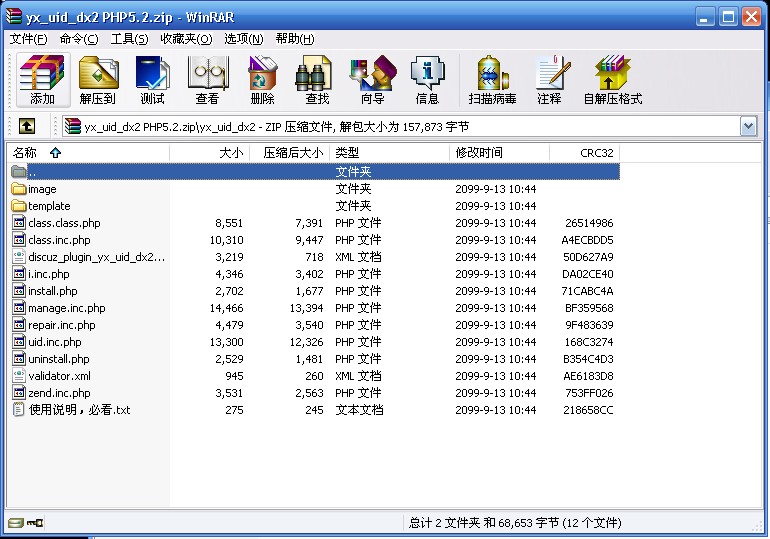Click the 文本文档 type cell
Screen dimensions: 770x539
(359, 410)
